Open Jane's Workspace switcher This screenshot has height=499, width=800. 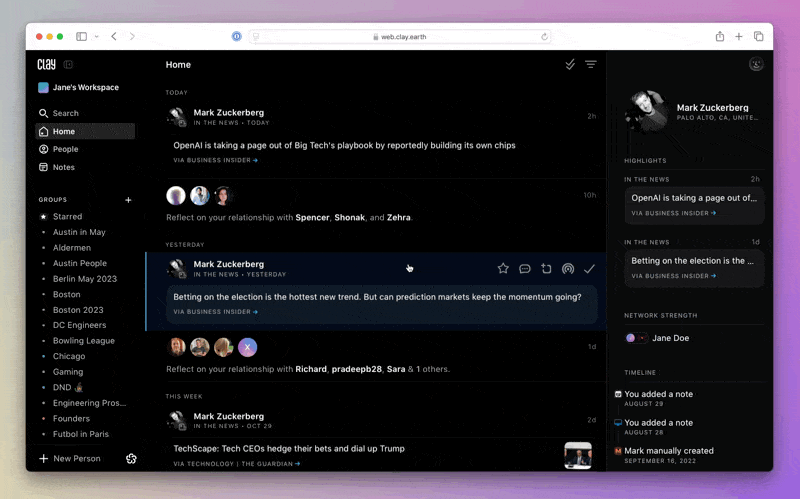(78, 88)
